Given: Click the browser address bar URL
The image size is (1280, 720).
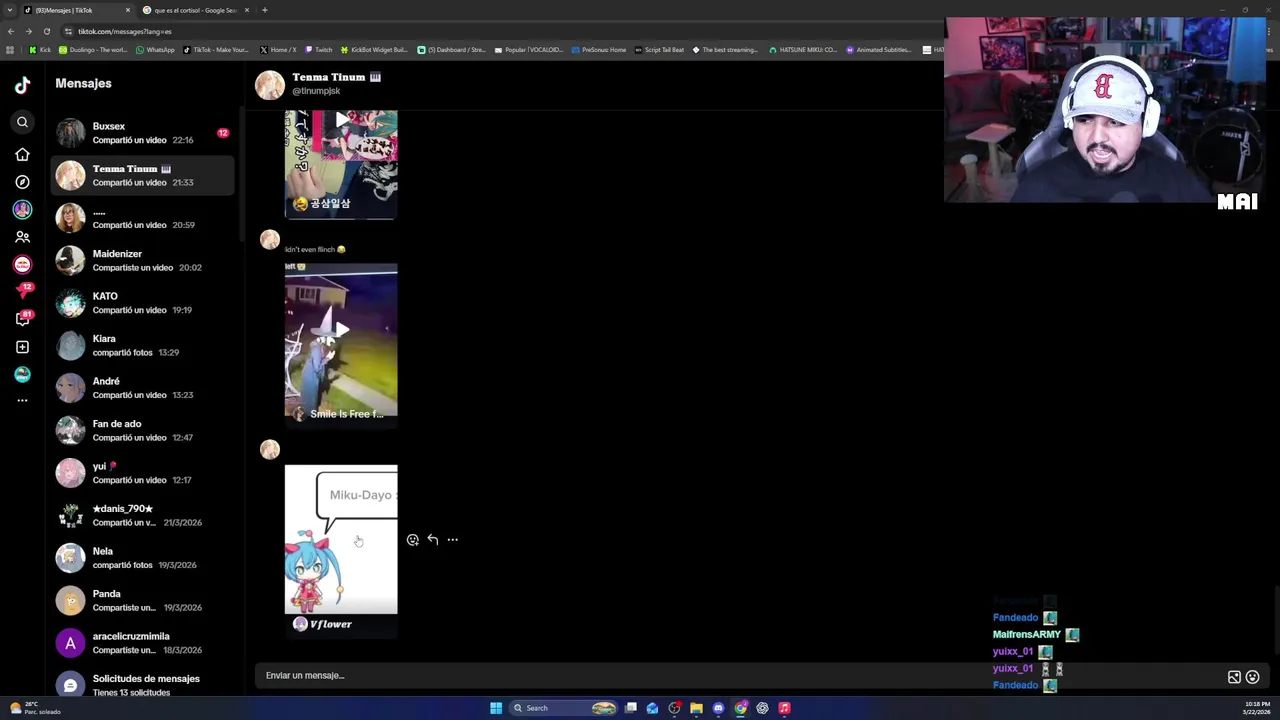Looking at the screenshot, I should 125,31.
